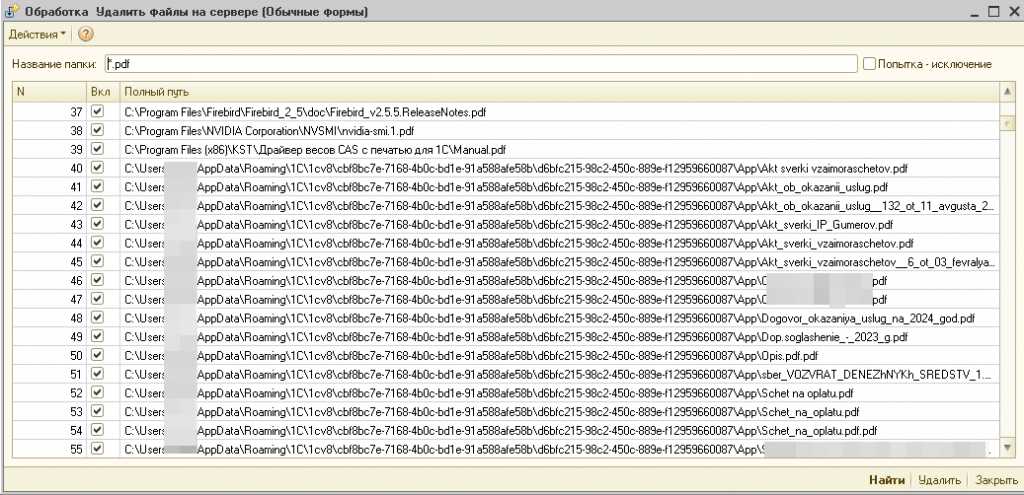Toggle the checkbox for row 40
The image size is (1024, 495).
(x=97, y=168)
